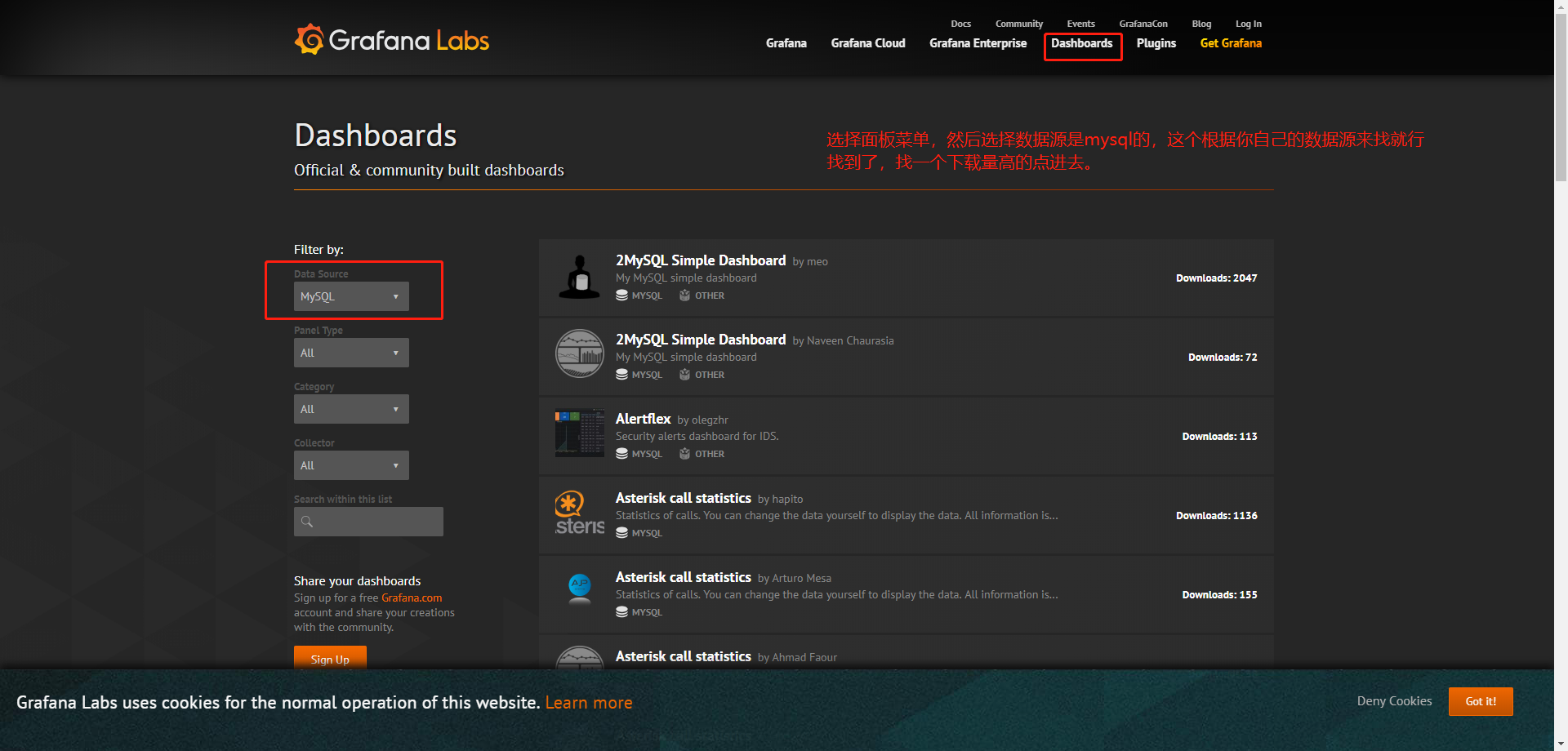Click MYSQL database icon under Alertflex

click(x=622, y=454)
